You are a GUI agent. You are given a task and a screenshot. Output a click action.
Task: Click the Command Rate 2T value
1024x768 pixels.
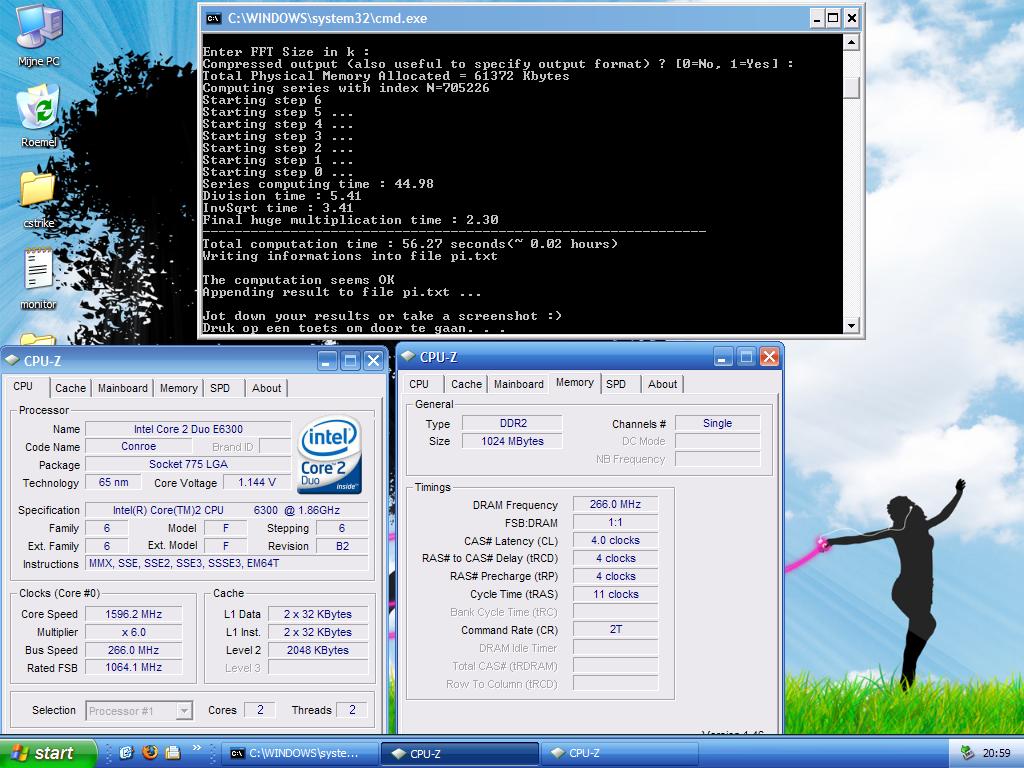click(x=615, y=630)
